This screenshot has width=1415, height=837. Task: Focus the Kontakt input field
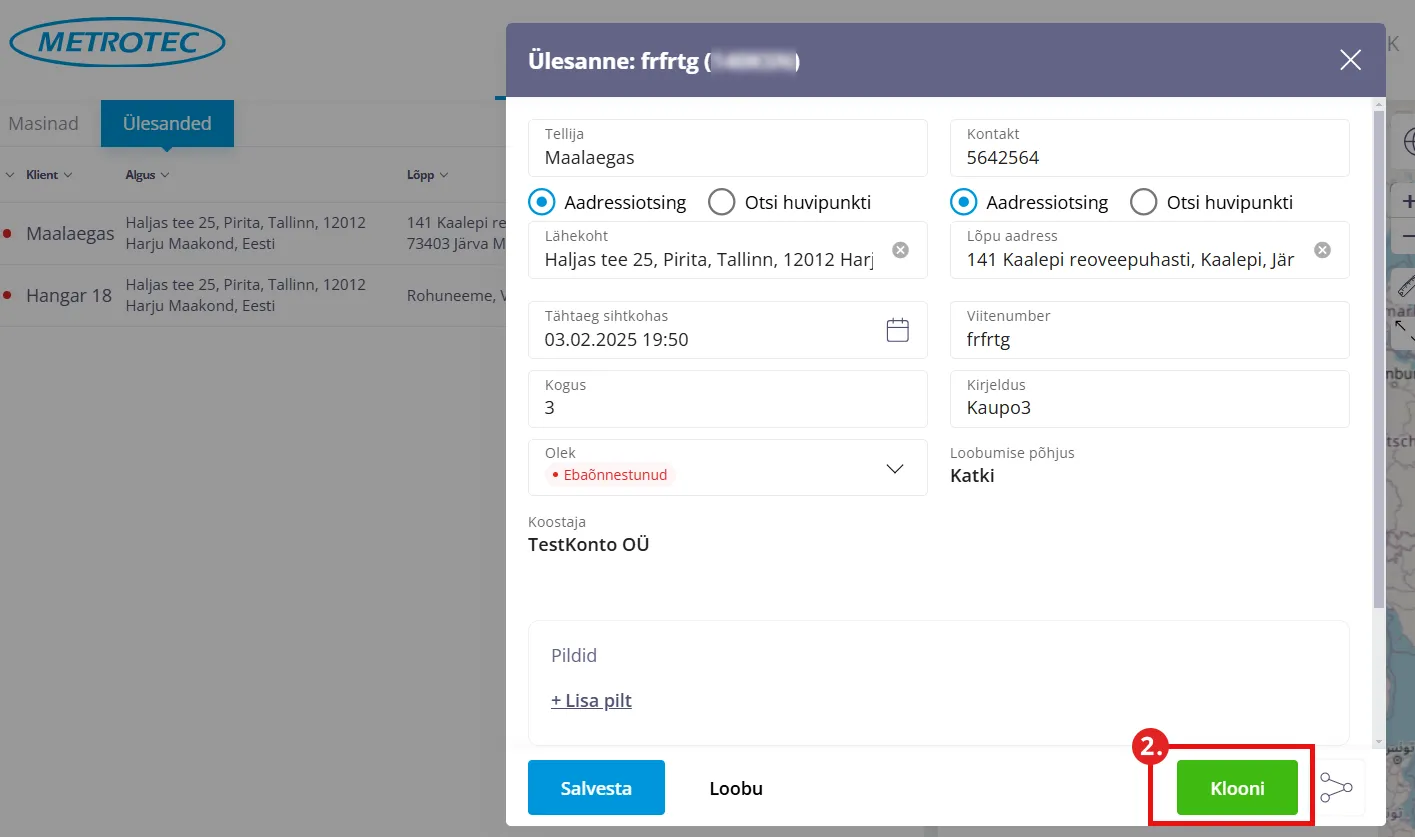1150,148
